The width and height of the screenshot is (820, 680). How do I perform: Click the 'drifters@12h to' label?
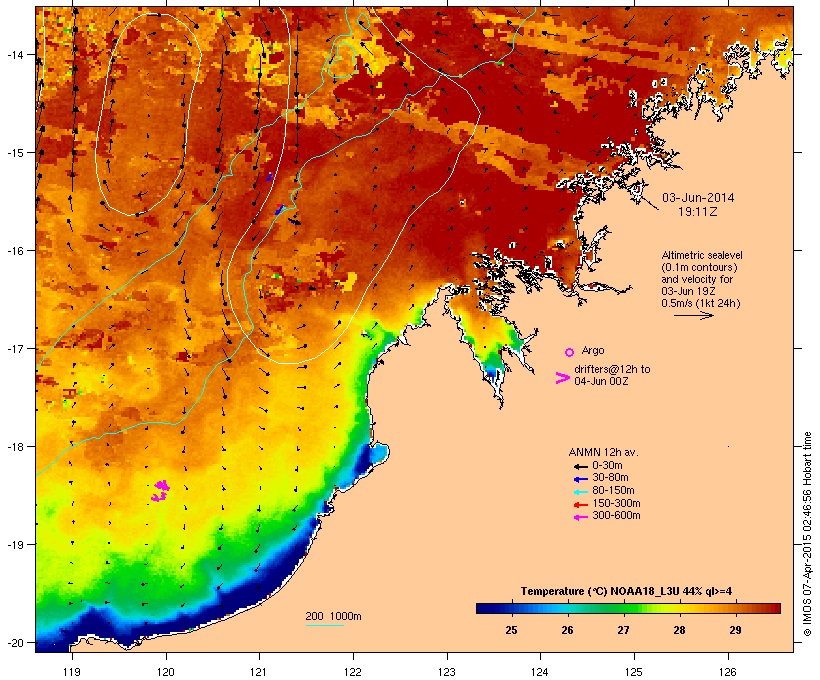612,369
